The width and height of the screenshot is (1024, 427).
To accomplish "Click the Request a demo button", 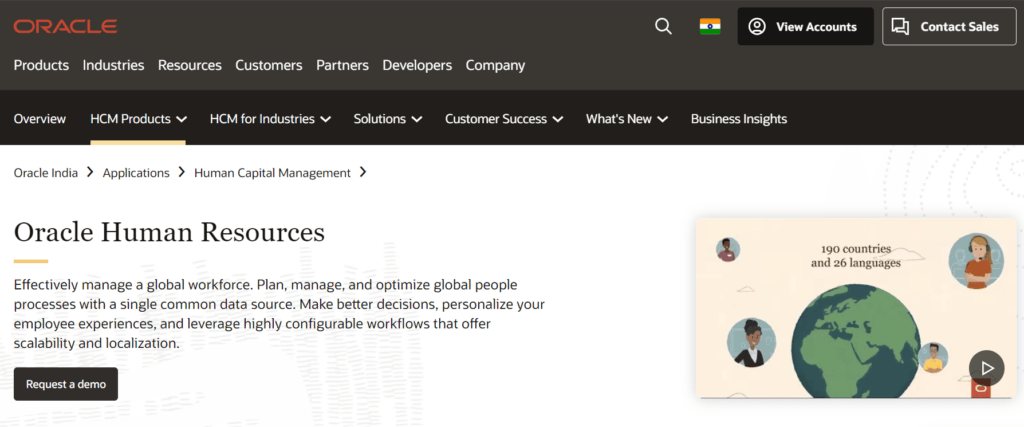I will point(66,384).
